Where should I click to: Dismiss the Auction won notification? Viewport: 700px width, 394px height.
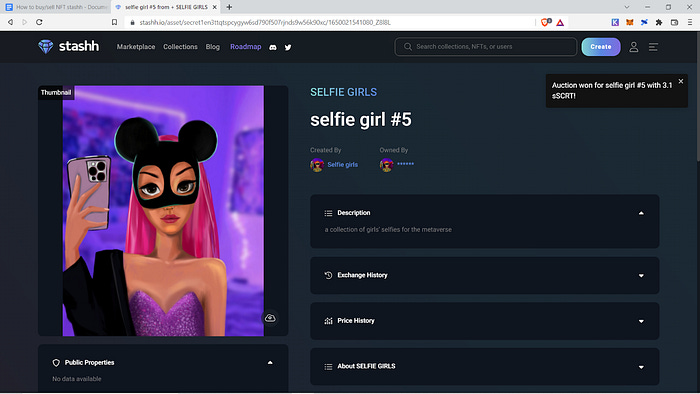coord(681,81)
